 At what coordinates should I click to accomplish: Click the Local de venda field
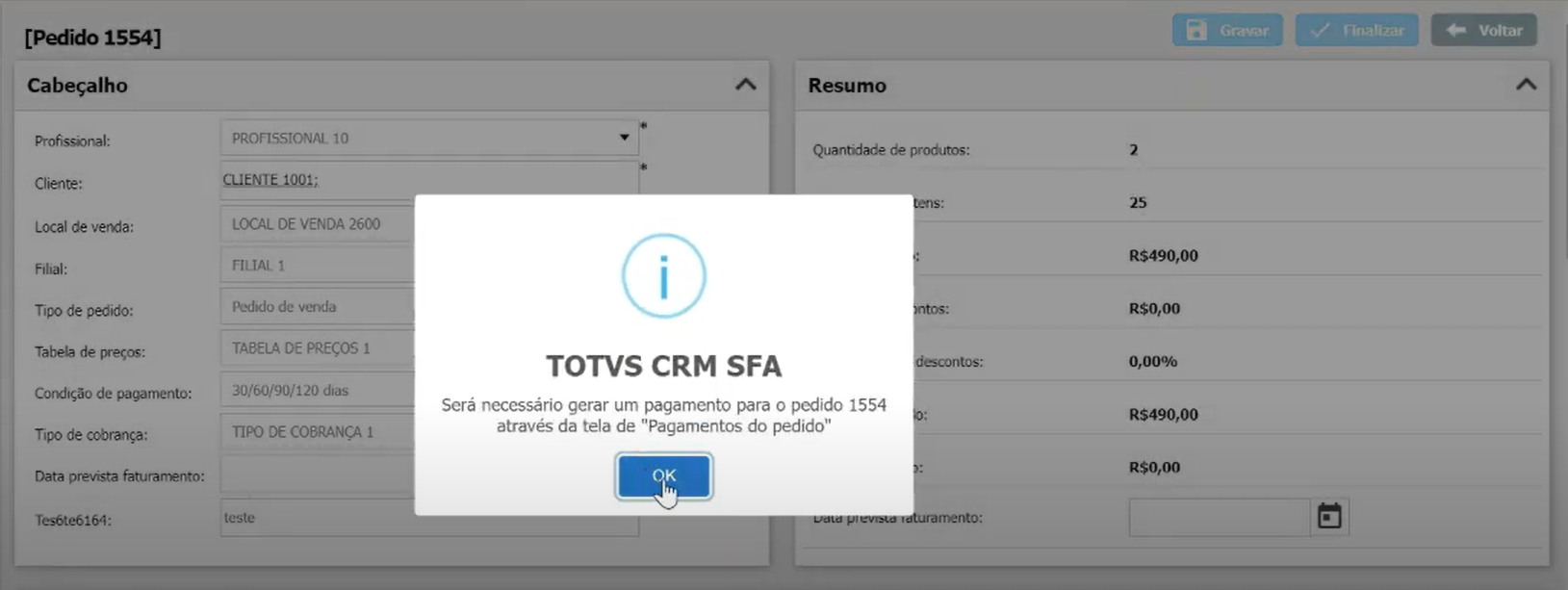click(319, 224)
